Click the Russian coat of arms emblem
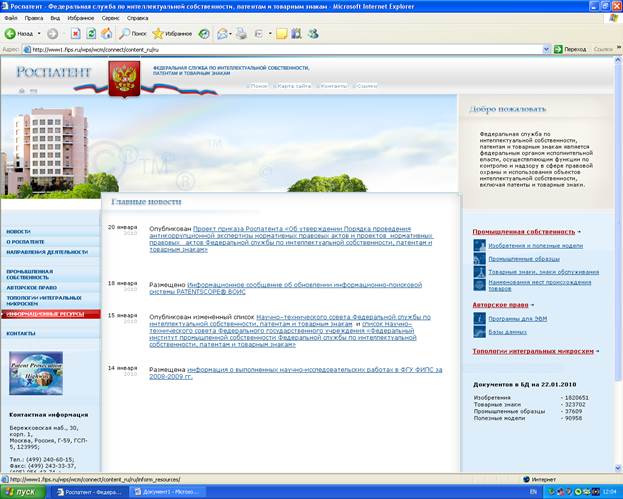This screenshot has width=623, height=499. pyautogui.click(x=124, y=79)
